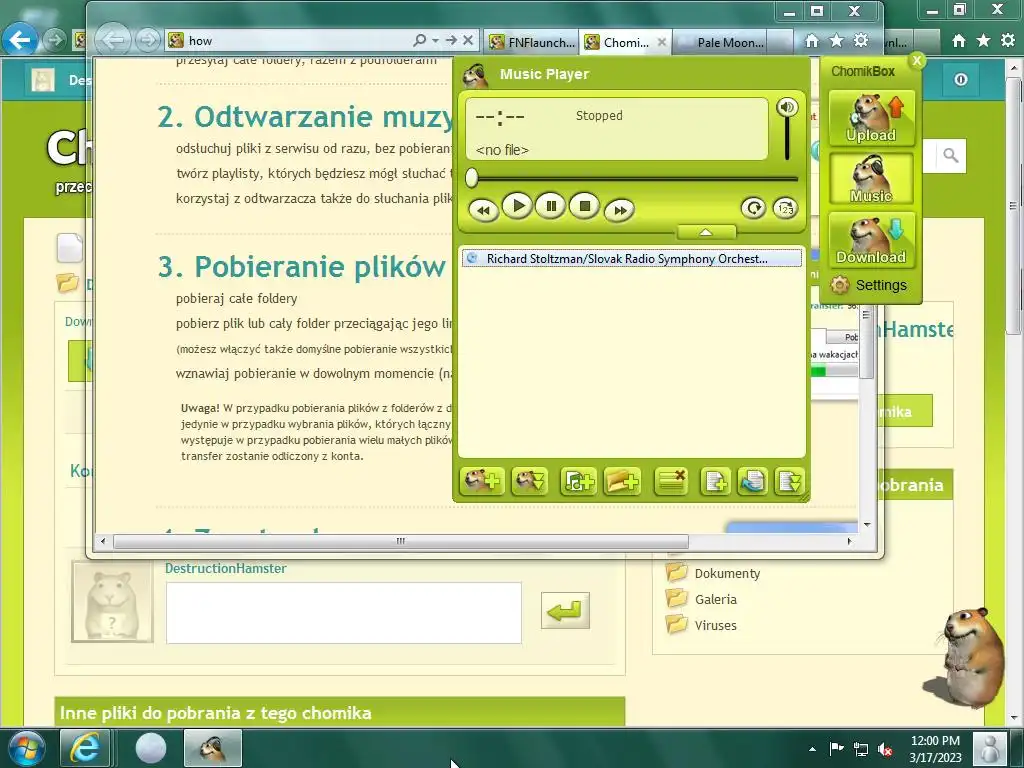Open playlist with blue-arrow document icon
1024x768 pixels.
pyautogui.click(x=752, y=482)
